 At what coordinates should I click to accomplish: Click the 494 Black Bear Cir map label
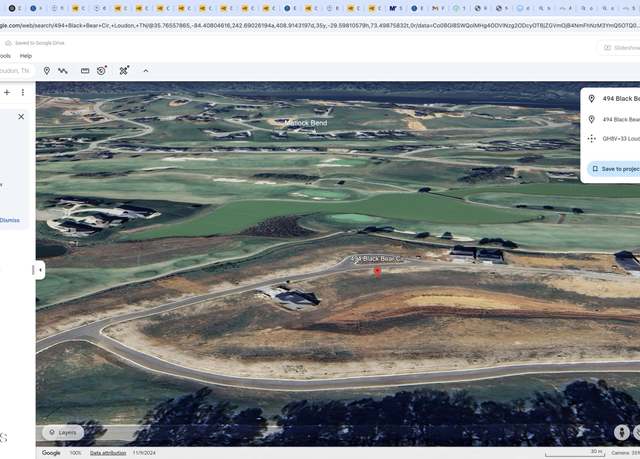click(377, 259)
